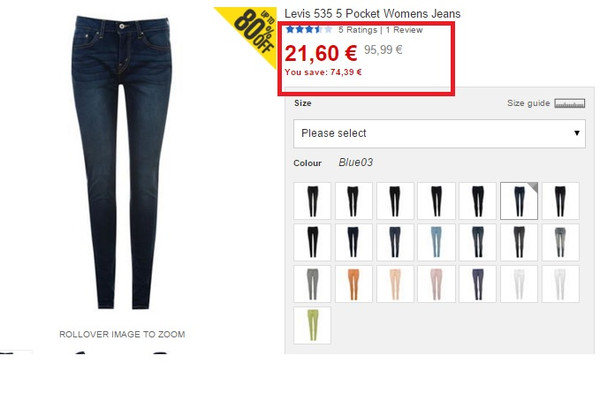The width and height of the screenshot is (600, 401).
Task: Choose the light blue jeans swatch
Action: pos(436,242)
